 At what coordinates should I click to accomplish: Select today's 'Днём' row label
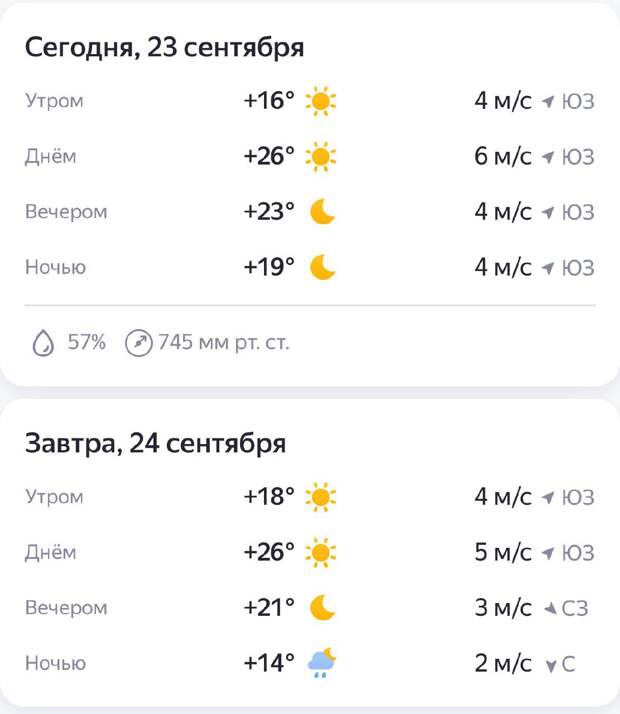click(51, 157)
